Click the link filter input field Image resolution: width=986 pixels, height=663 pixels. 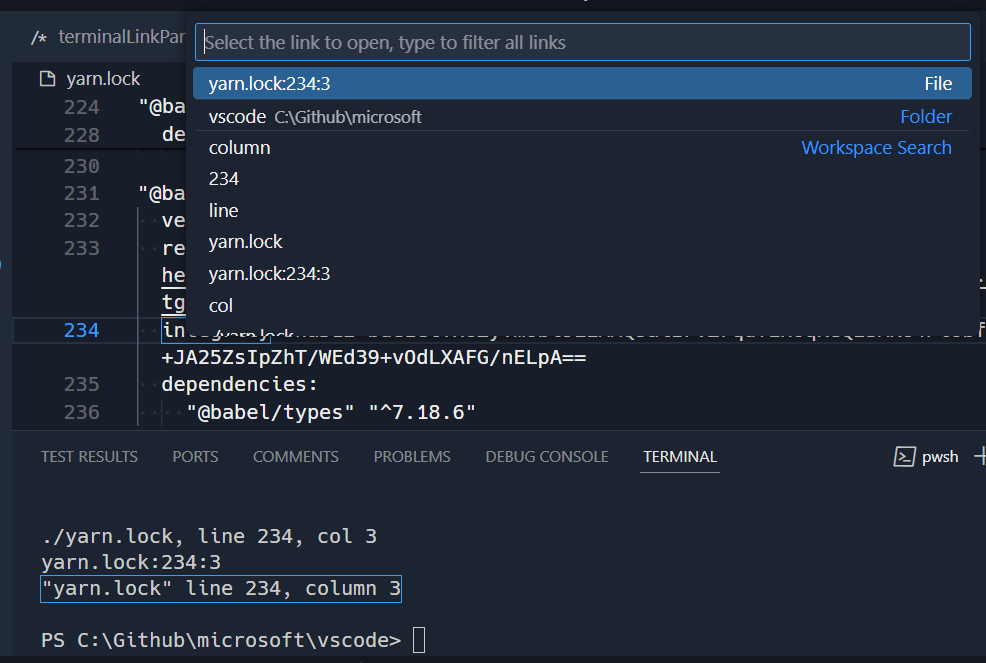(583, 42)
